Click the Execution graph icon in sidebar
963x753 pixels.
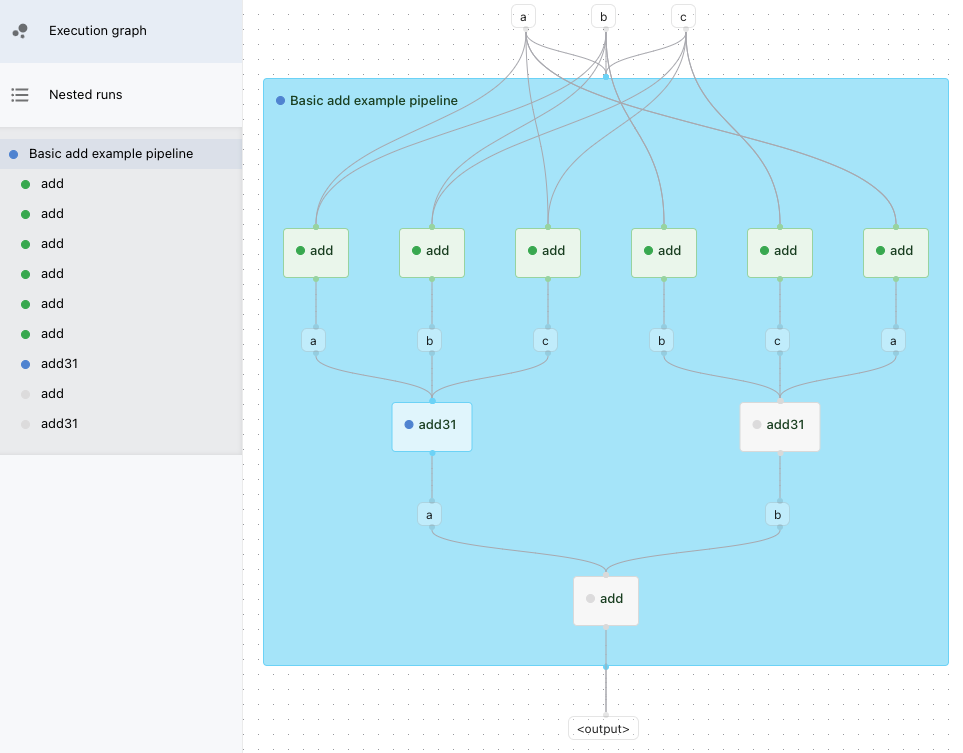coord(20,31)
